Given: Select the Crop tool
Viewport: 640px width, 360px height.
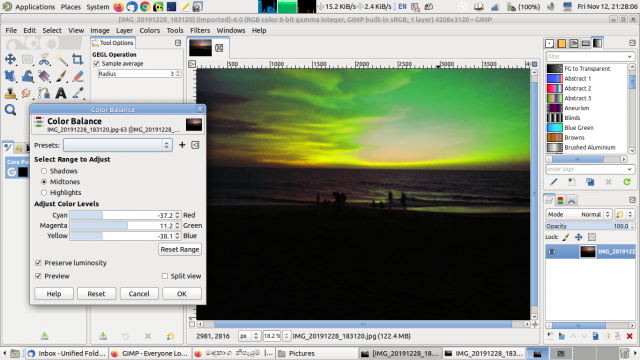Looking at the screenshot, I should point(78,60).
